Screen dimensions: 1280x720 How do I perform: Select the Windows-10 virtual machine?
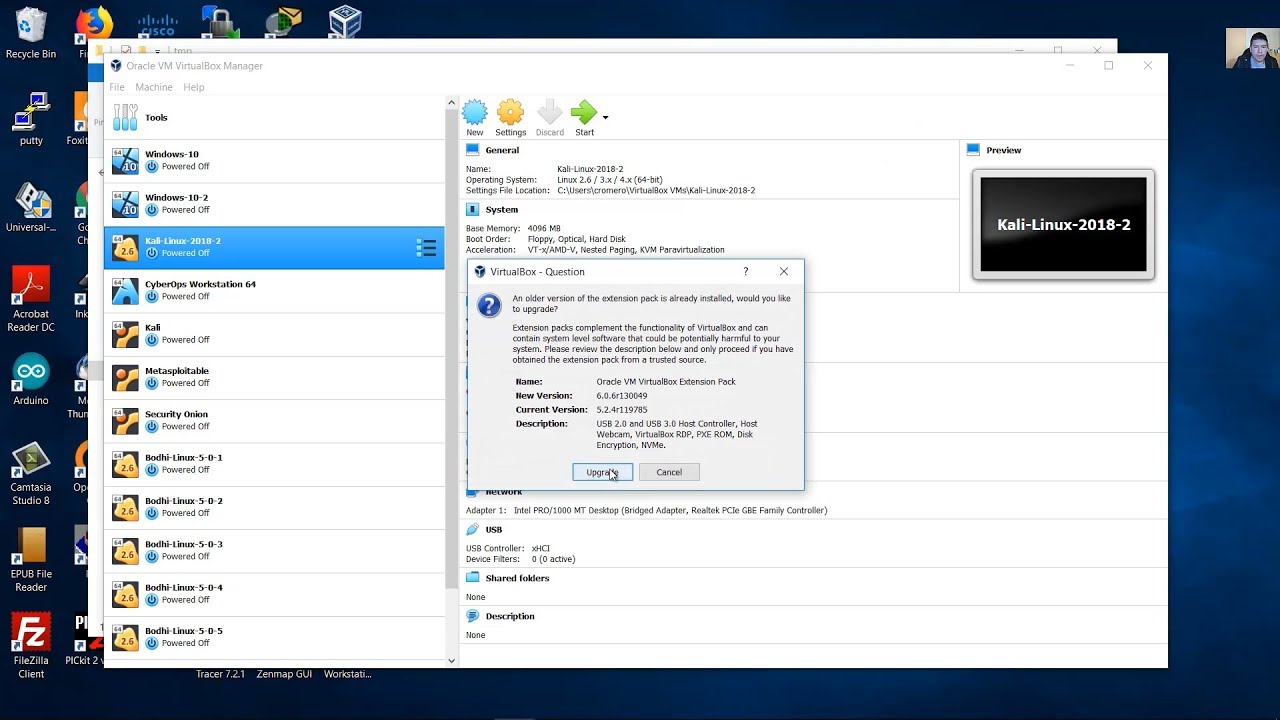point(274,160)
